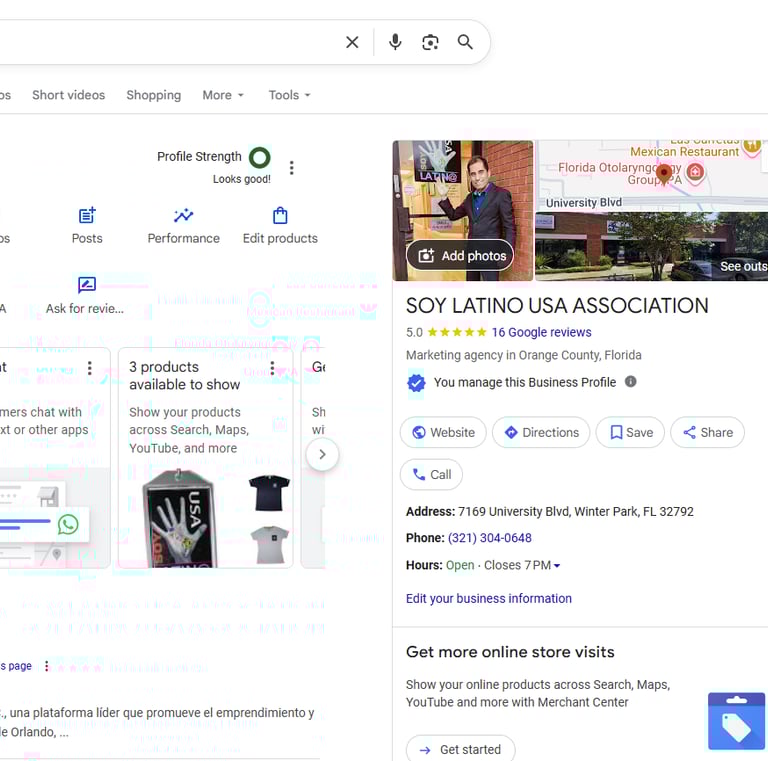Viewport: 768px width, 761px height.
Task: Visit the business Website button
Action: [443, 432]
